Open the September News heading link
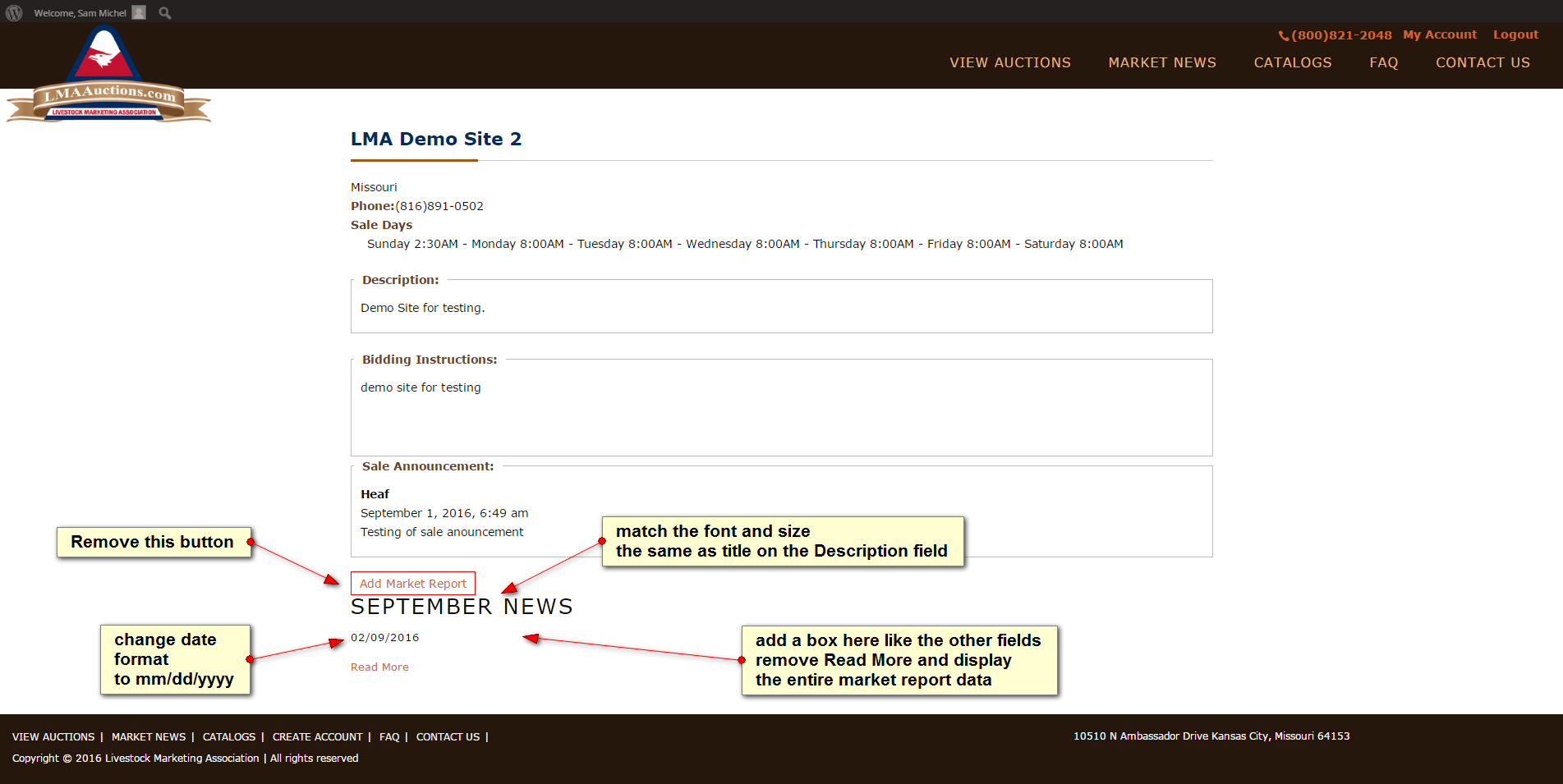 pyautogui.click(x=462, y=607)
